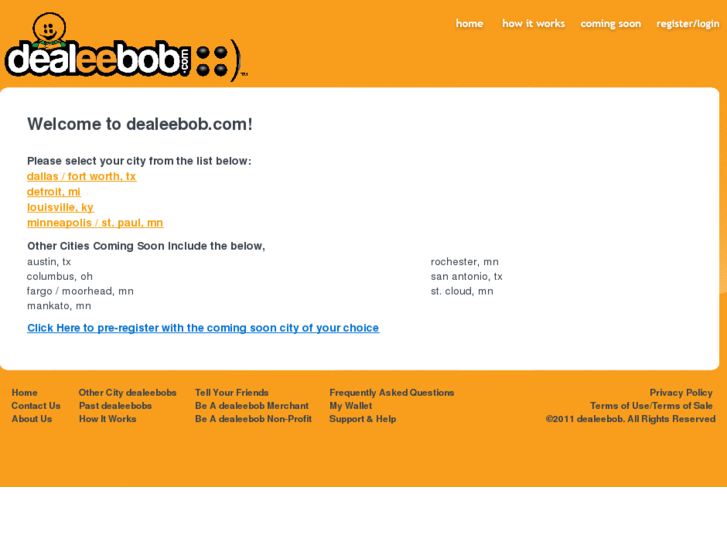Open Terms of Use/Terms of Sale link
The width and height of the screenshot is (727, 545).
click(651, 406)
